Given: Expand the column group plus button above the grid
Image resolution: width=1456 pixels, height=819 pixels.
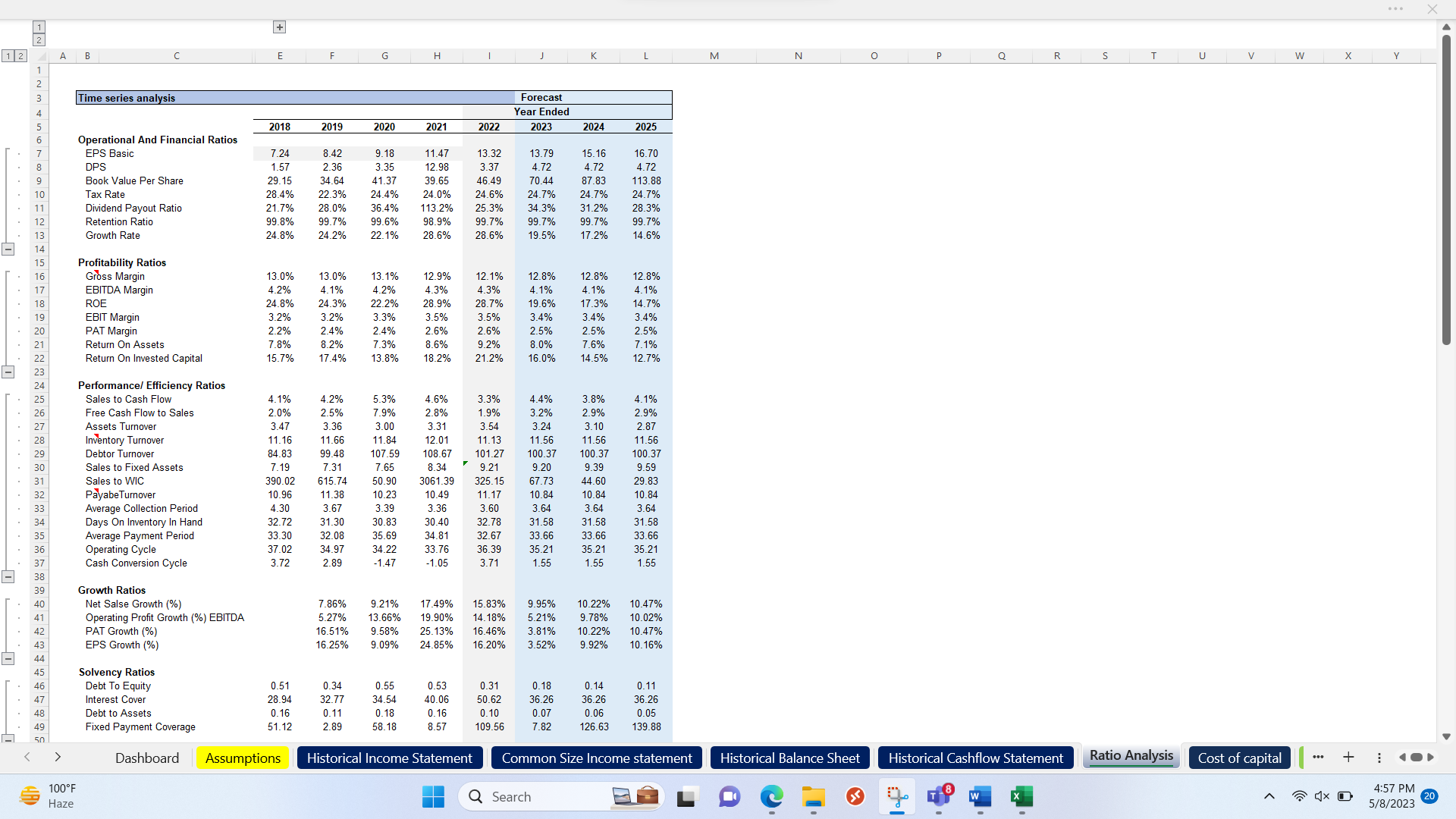Looking at the screenshot, I should [x=279, y=27].
